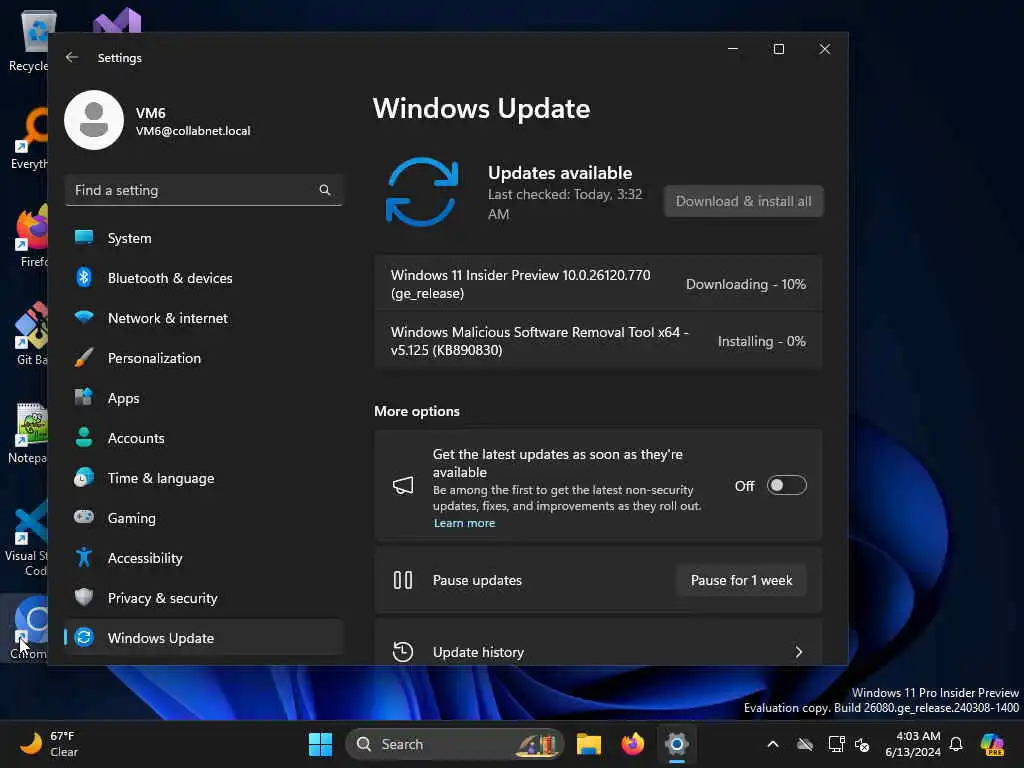This screenshot has width=1024, height=768.
Task: Click the network icon in system tray
Action: coord(836,744)
